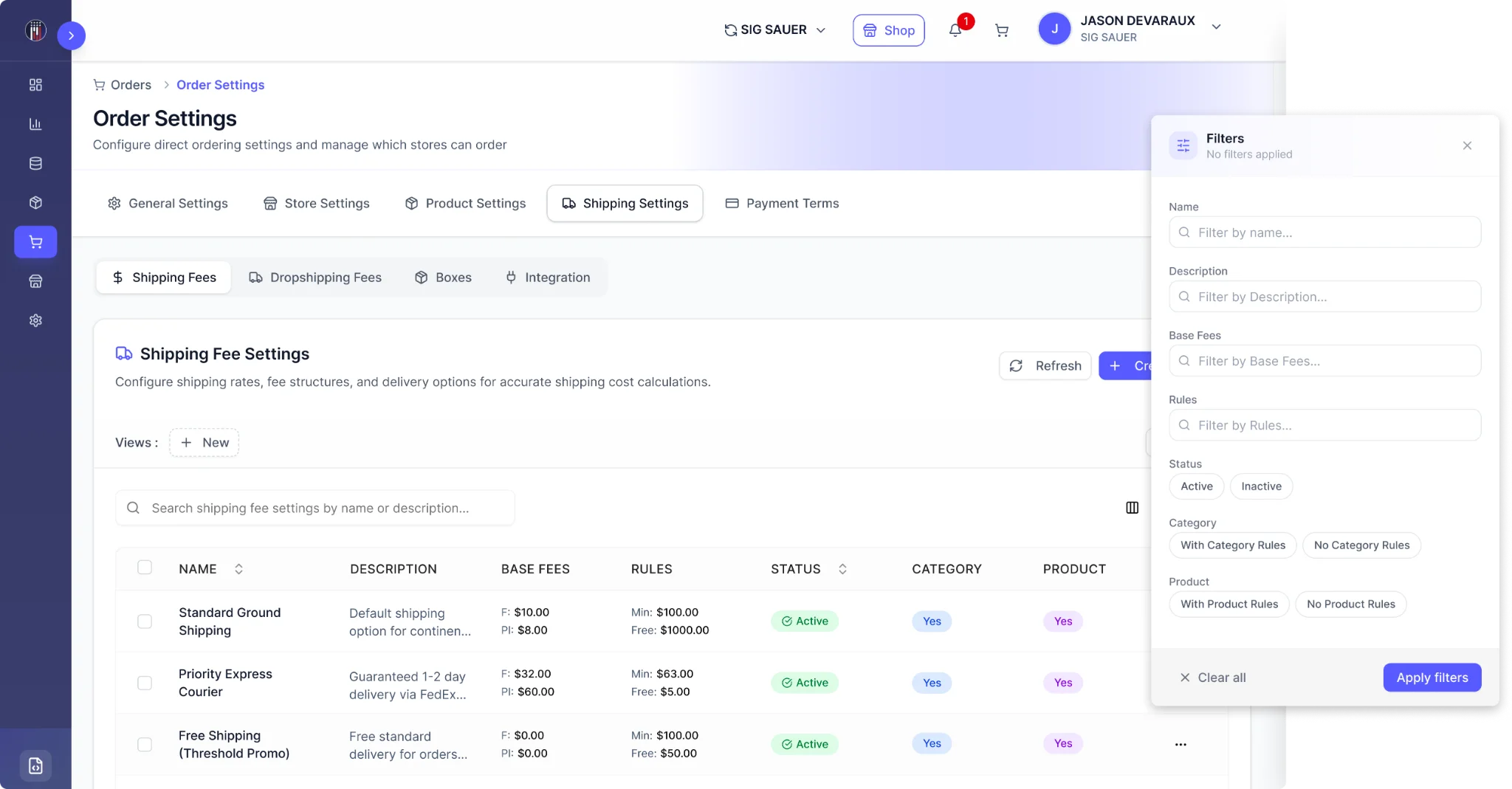Toggle column visibility icon above table

pos(1132,508)
